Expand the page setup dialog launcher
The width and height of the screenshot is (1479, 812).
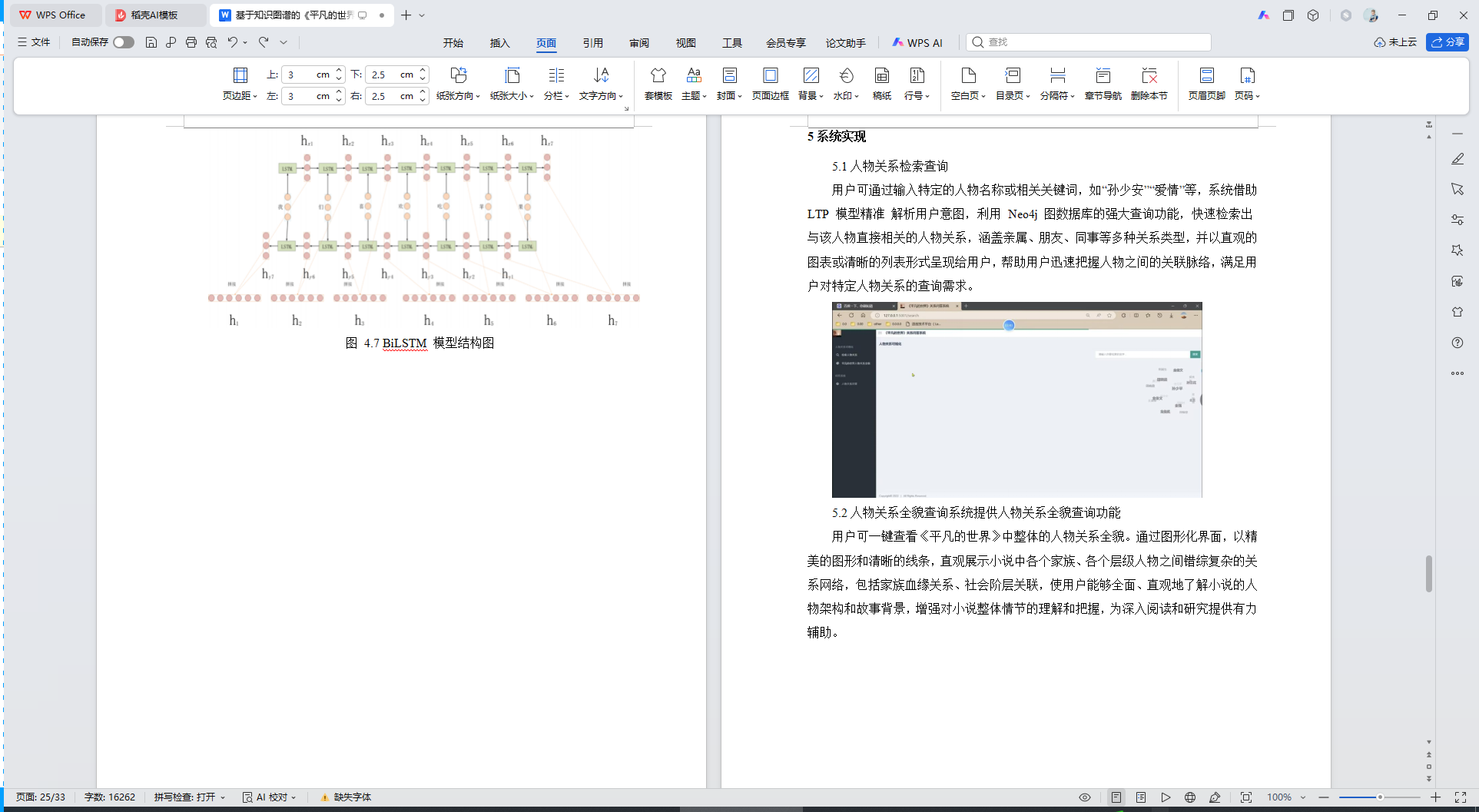[627, 109]
